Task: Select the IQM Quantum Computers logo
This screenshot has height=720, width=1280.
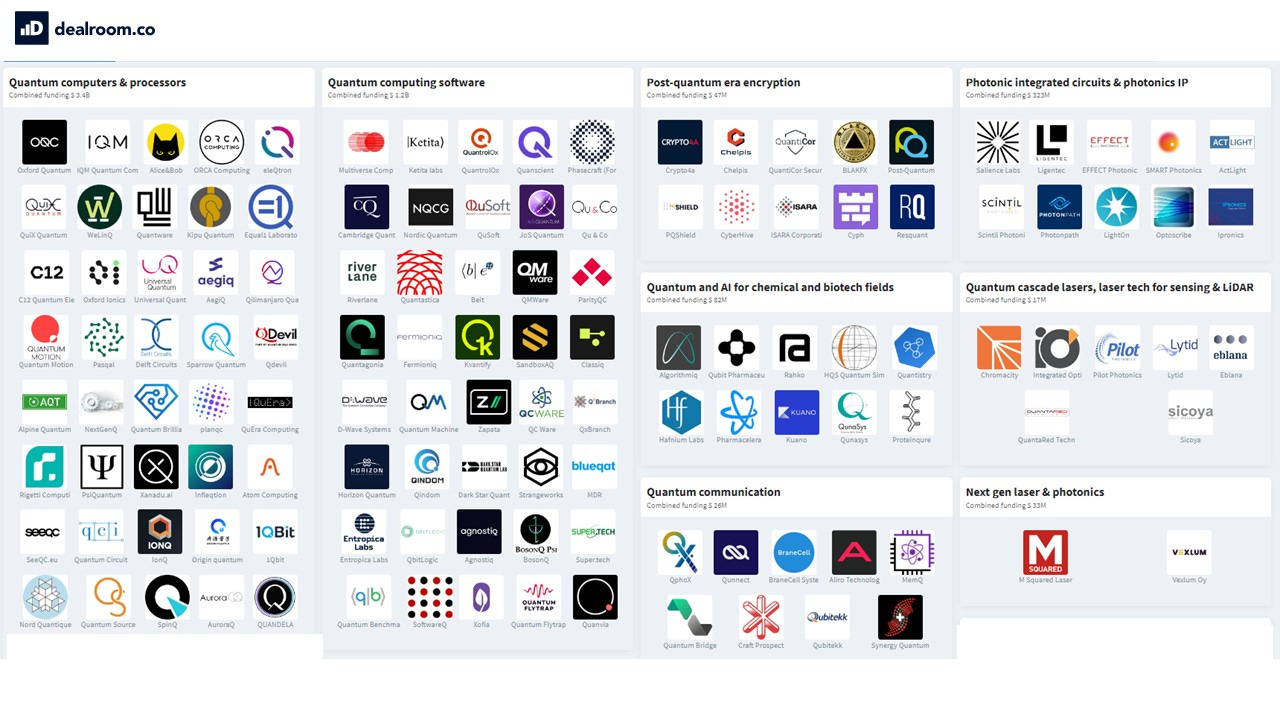Action: pyautogui.click(x=107, y=142)
